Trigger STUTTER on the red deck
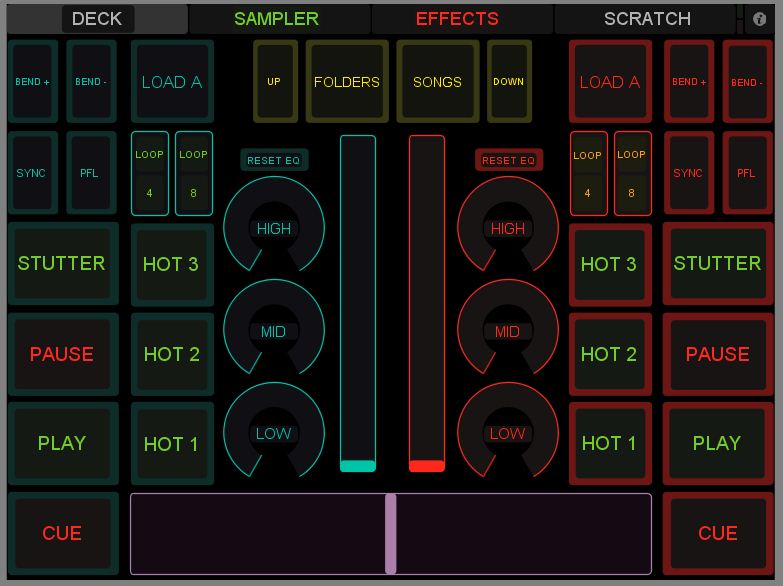The height and width of the screenshot is (586, 783). click(x=718, y=263)
